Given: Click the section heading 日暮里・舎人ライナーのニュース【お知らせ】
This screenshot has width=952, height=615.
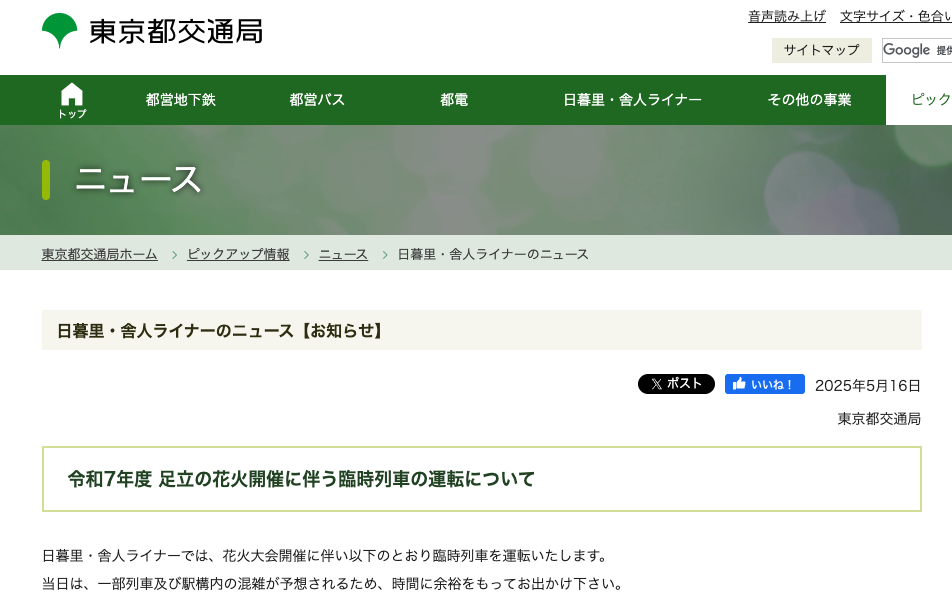Looking at the screenshot, I should coord(220,331).
